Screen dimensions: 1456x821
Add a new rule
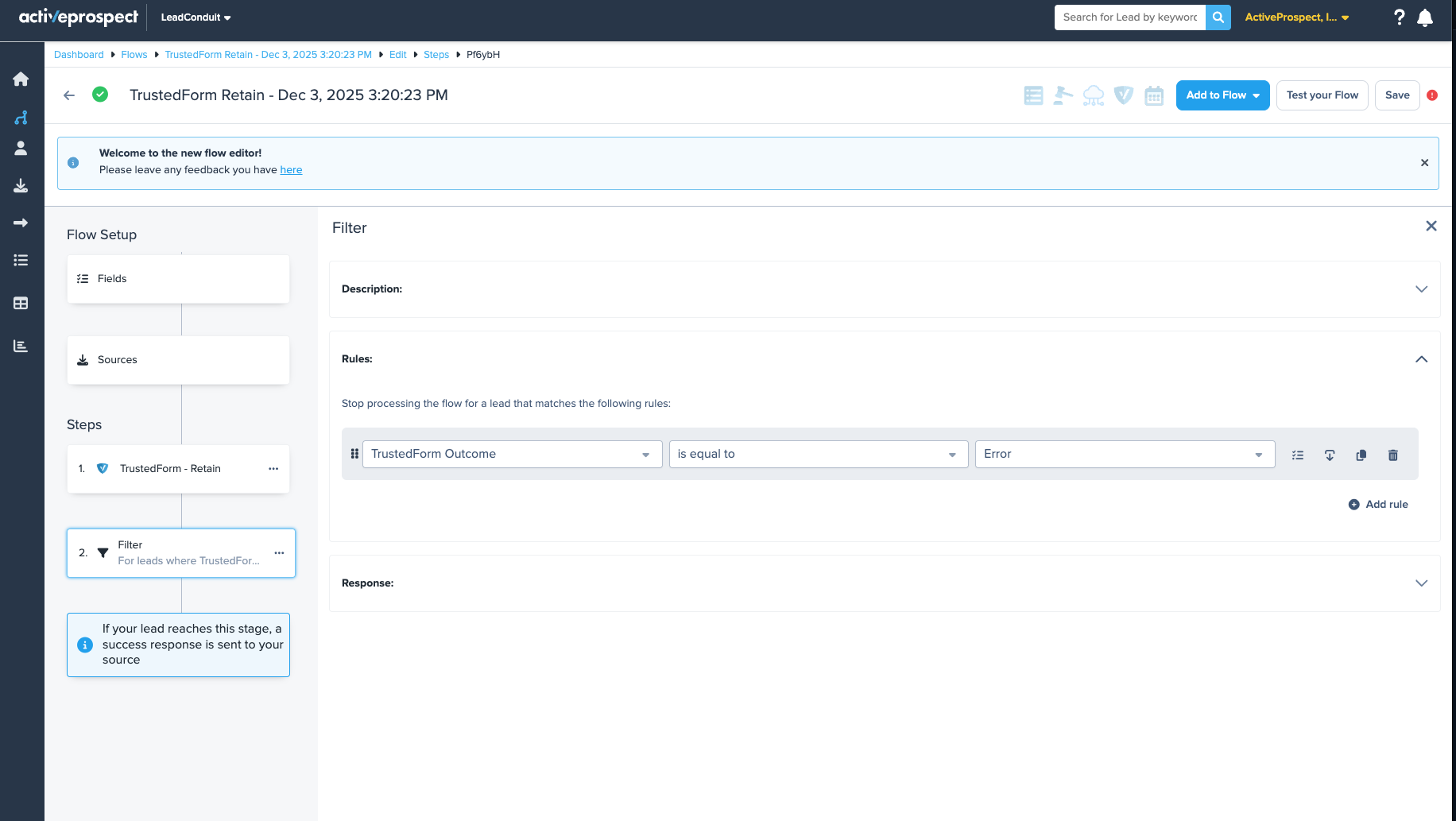1378,505
